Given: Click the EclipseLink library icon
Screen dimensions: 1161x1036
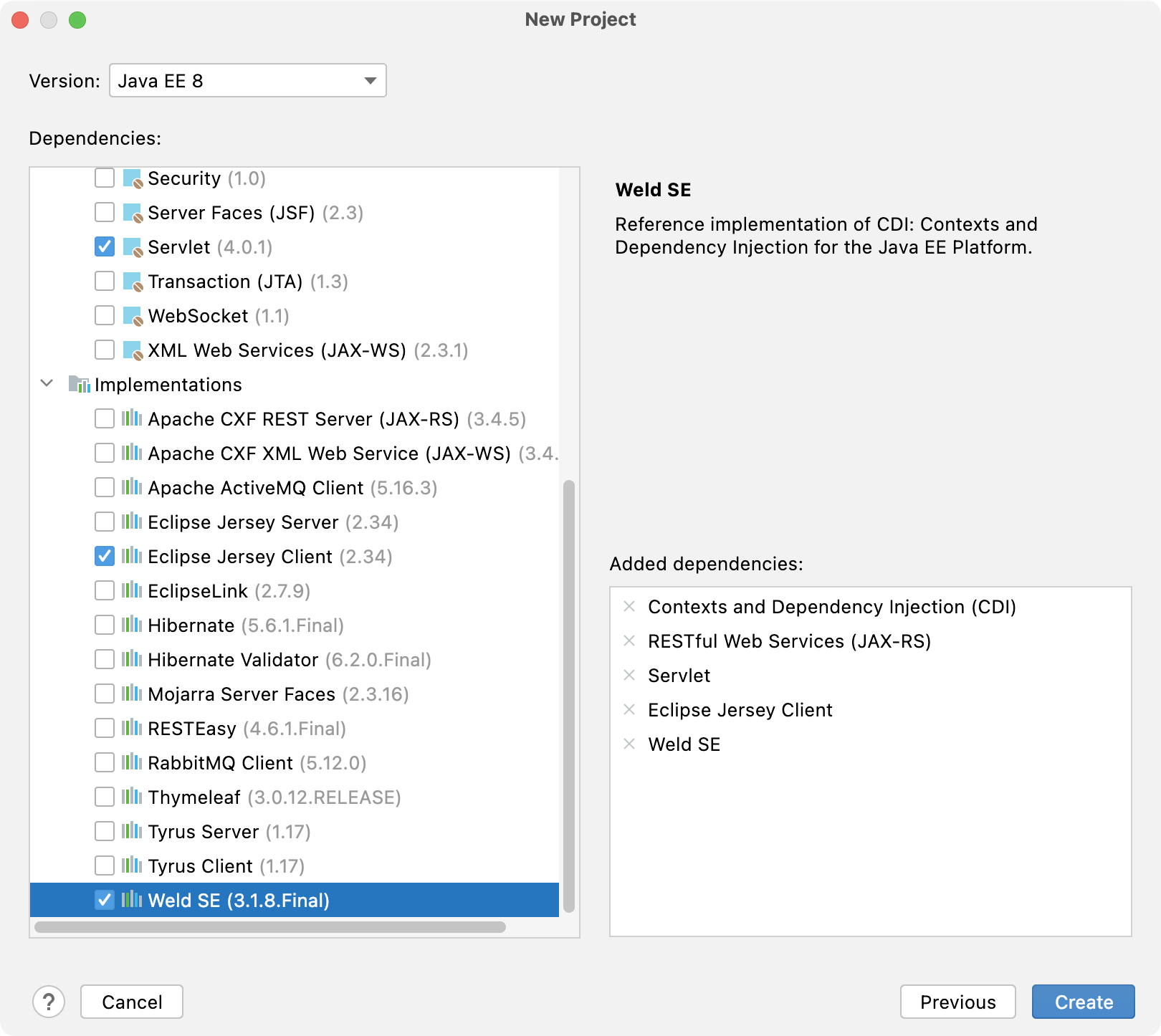Looking at the screenshot, I should click(132, 590).
